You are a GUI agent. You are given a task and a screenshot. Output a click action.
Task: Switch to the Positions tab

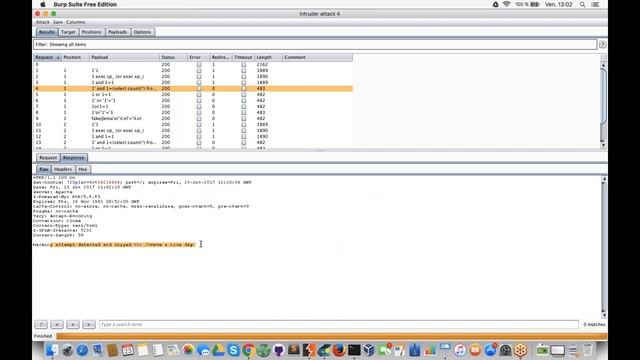click(x=91, y=32)
